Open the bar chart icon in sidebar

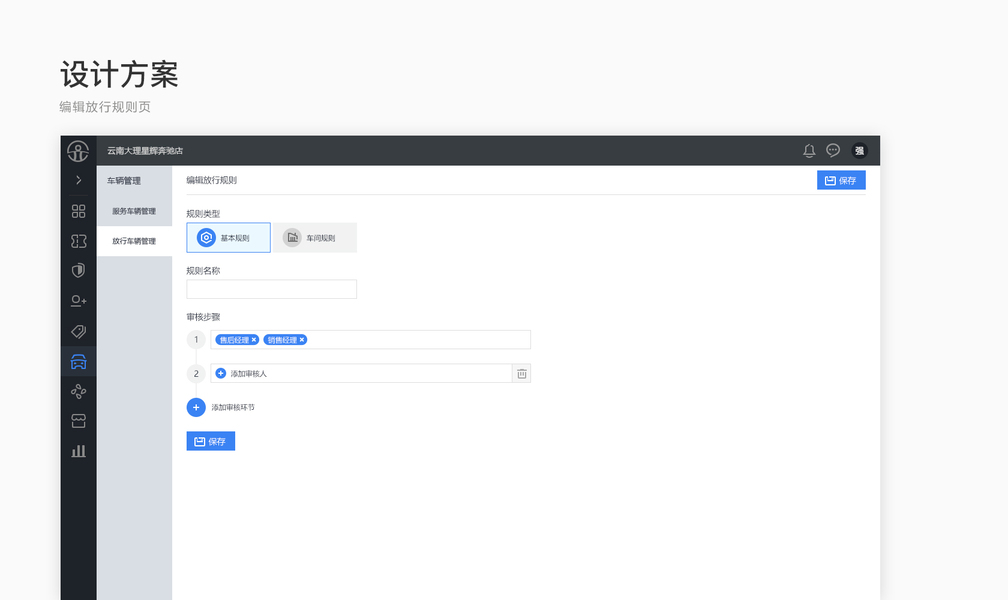pos(78,451)
